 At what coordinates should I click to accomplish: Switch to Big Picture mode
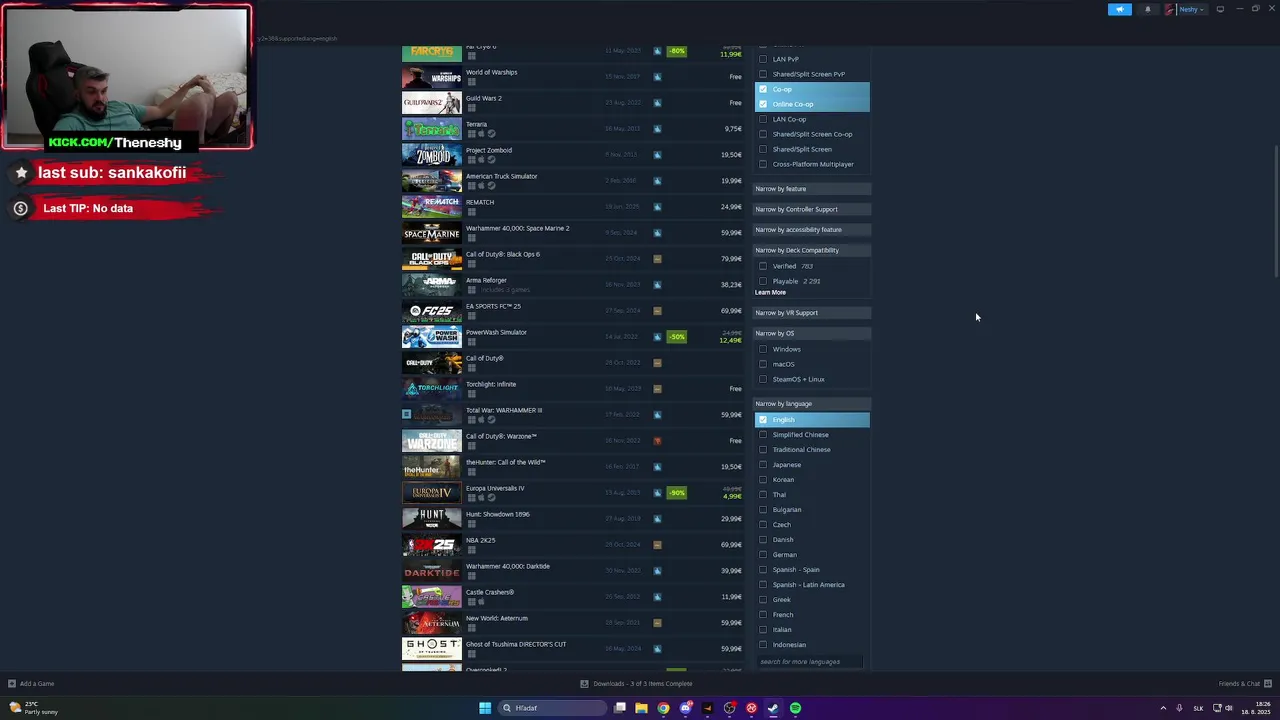[1220, 9]
